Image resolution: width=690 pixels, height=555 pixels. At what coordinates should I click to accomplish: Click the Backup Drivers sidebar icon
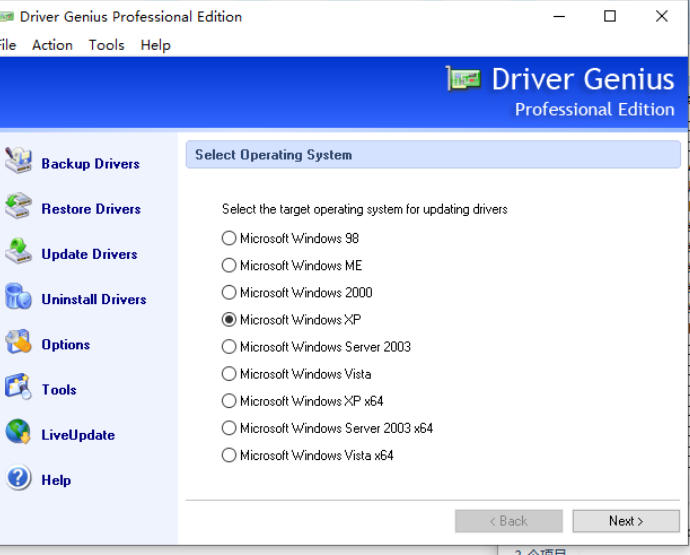[x=18, y=162]
